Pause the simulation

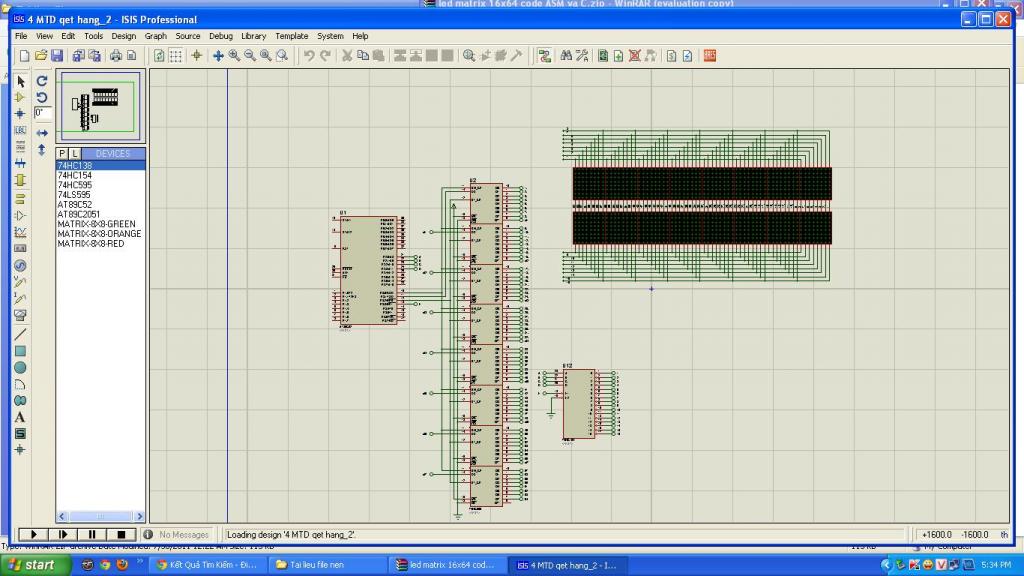pyautogui.click(x=92, y=535)
